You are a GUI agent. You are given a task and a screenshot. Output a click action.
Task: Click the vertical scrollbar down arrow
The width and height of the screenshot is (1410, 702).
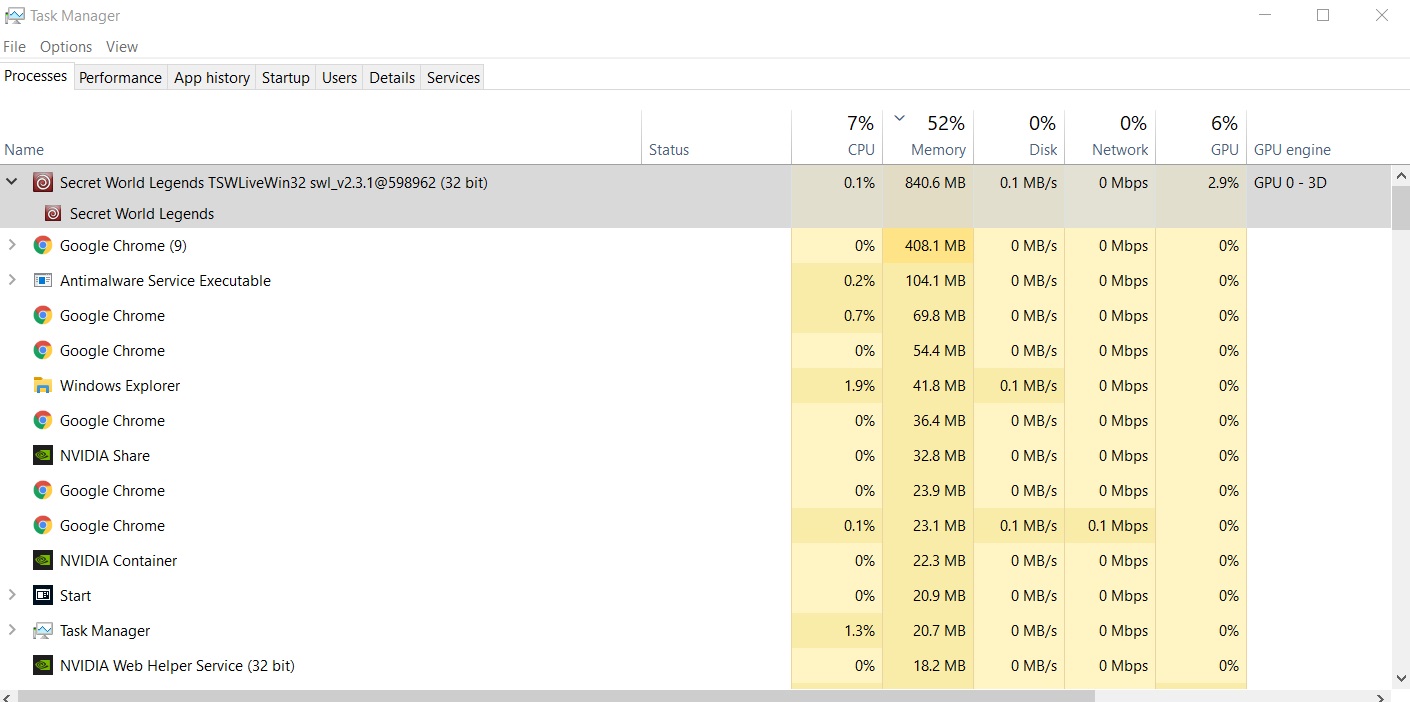click(1400, 677)
